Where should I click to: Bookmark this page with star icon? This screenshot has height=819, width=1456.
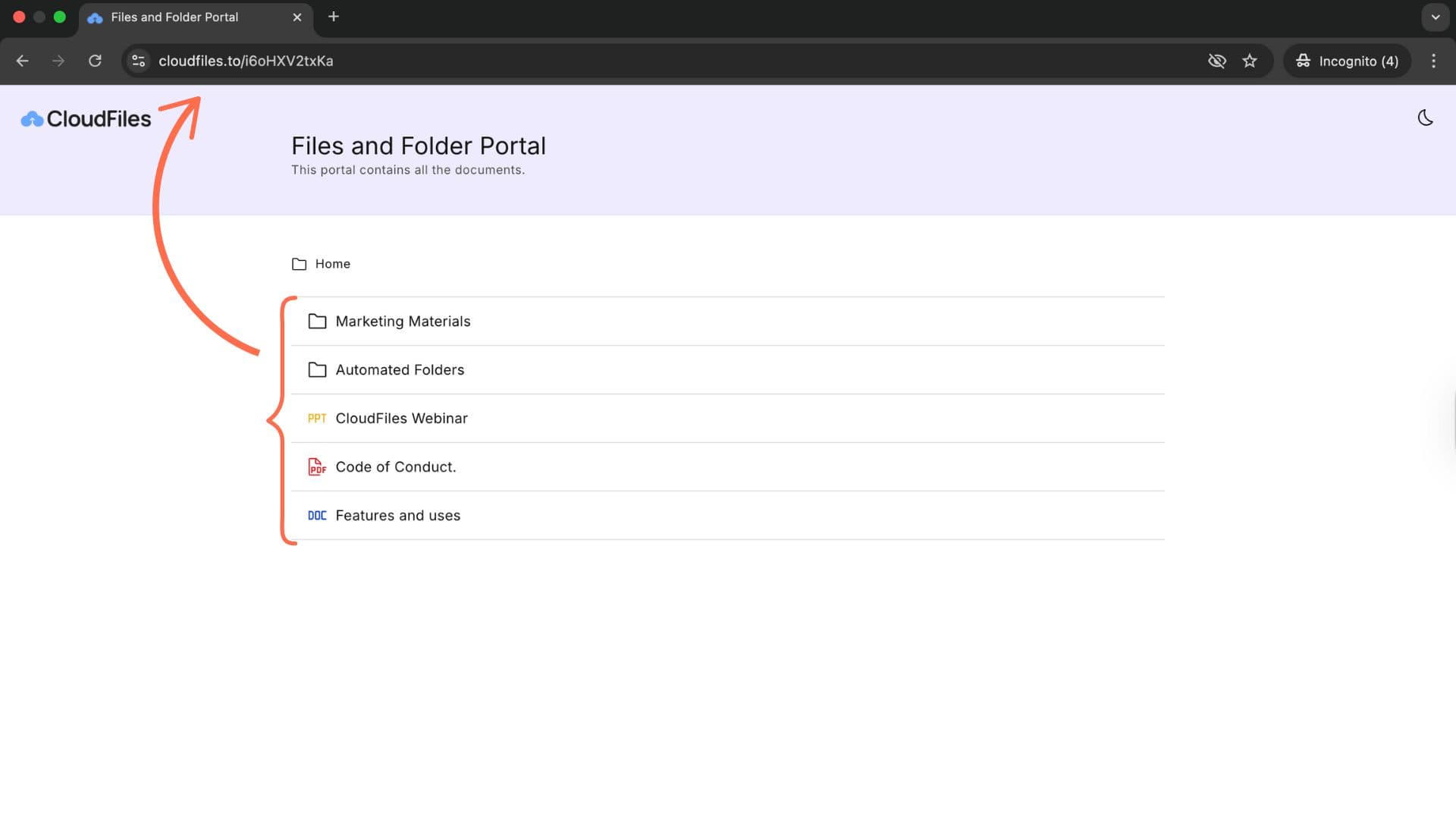point(1250,61)
